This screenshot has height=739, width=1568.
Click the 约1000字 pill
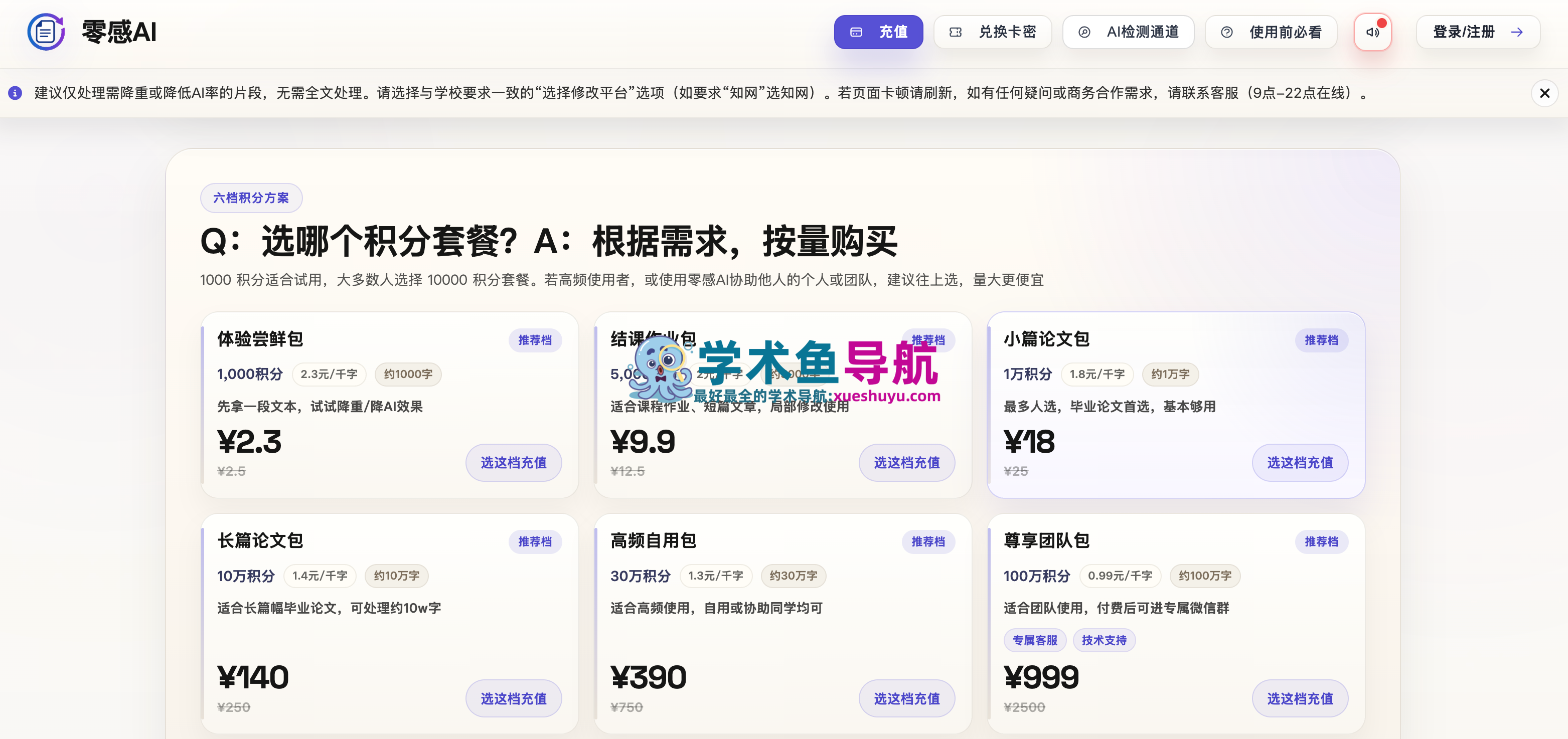[408, 374]
